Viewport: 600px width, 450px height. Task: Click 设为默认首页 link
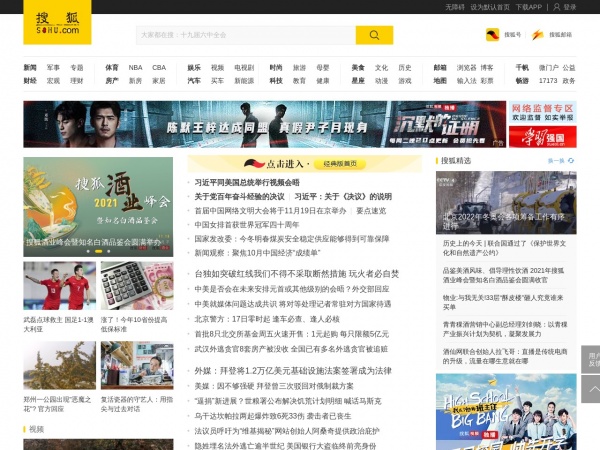point(490,7)
